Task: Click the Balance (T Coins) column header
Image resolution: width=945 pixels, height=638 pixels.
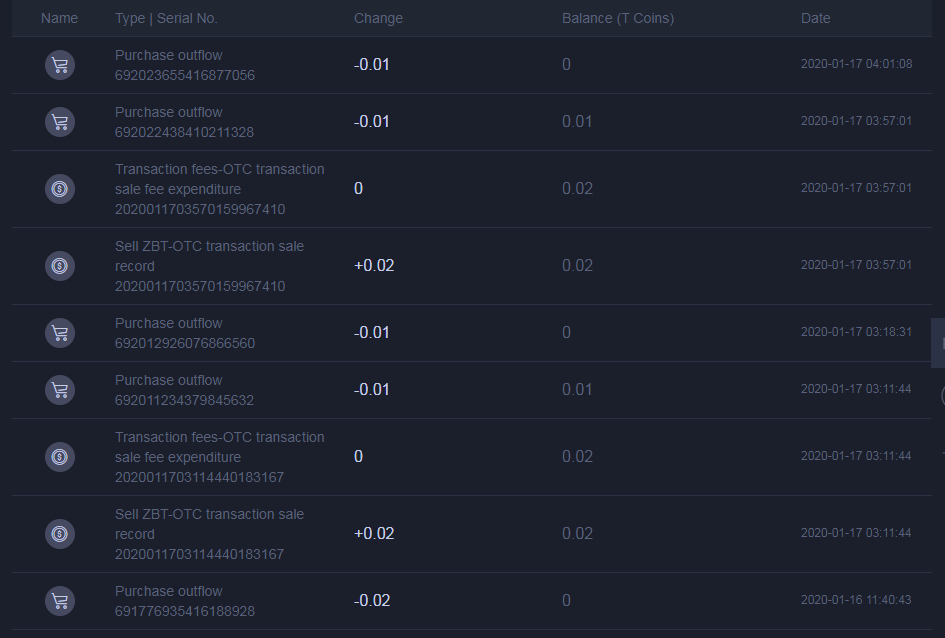Action: [618, 18]
